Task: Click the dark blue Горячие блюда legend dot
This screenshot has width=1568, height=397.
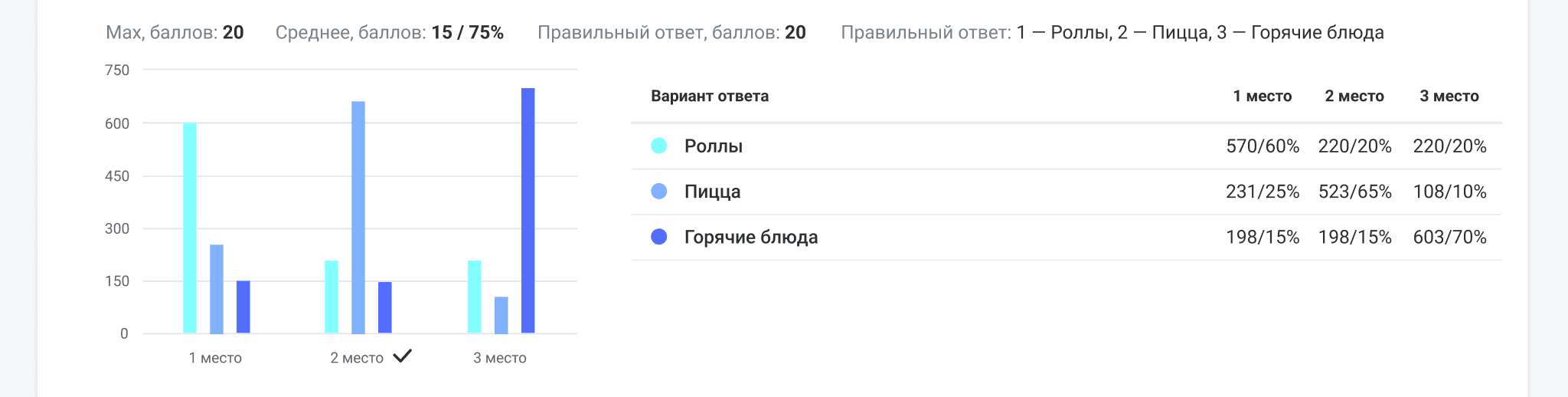Action: click(x=658, y=237)
